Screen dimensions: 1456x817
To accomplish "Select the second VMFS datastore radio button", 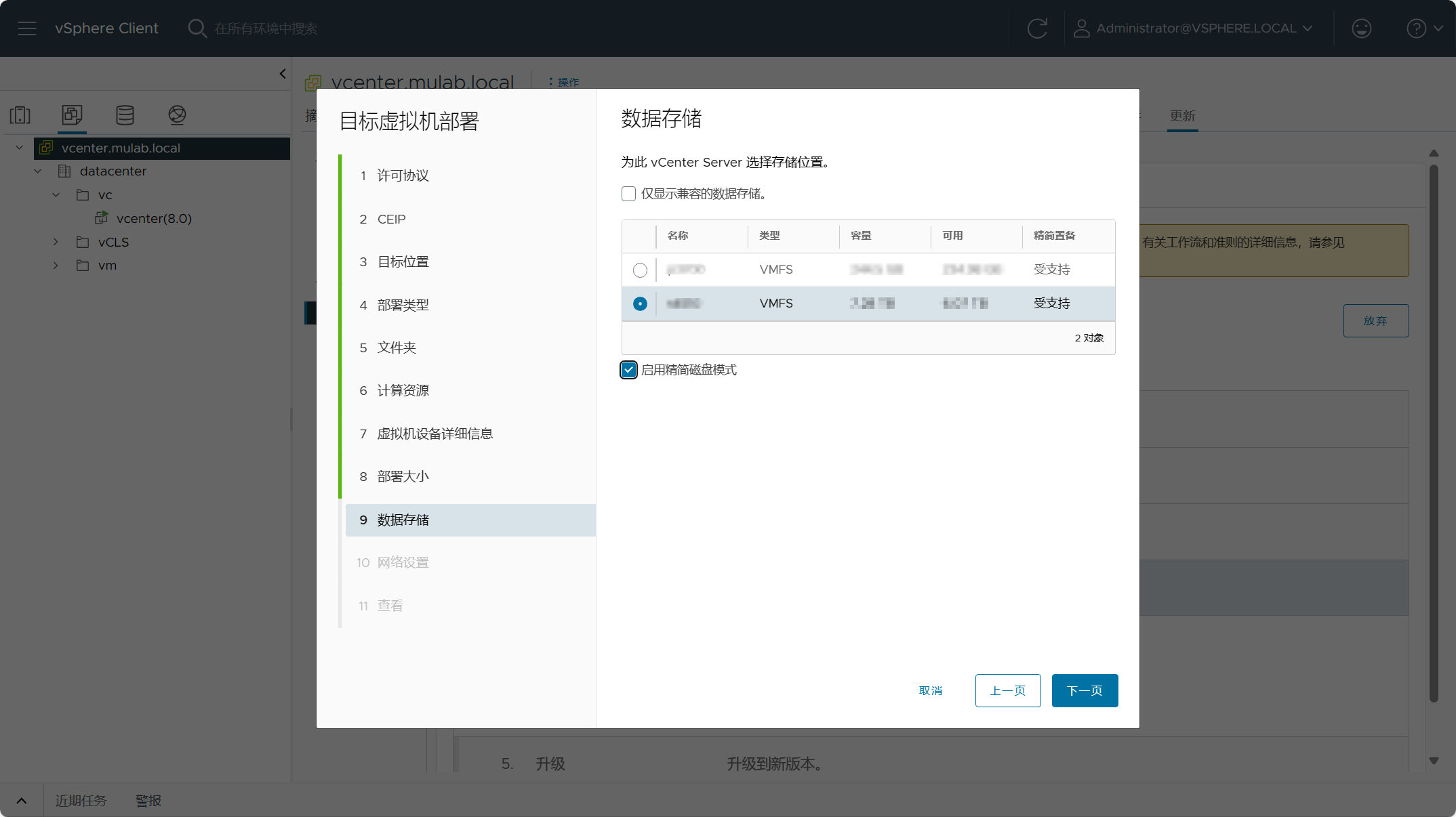I will click(640, 303).
